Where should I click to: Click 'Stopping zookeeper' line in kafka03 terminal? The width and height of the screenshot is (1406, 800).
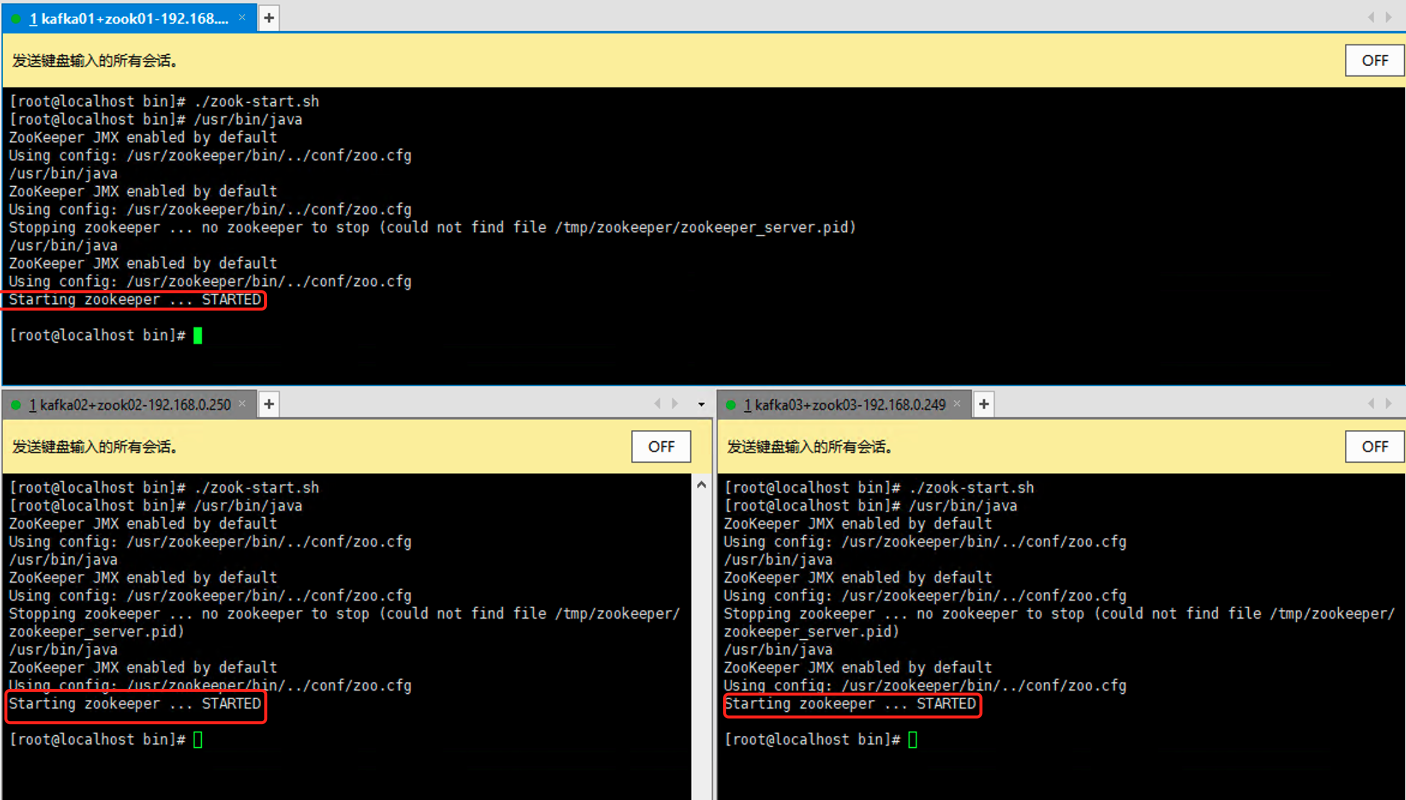pos(1059,614)
